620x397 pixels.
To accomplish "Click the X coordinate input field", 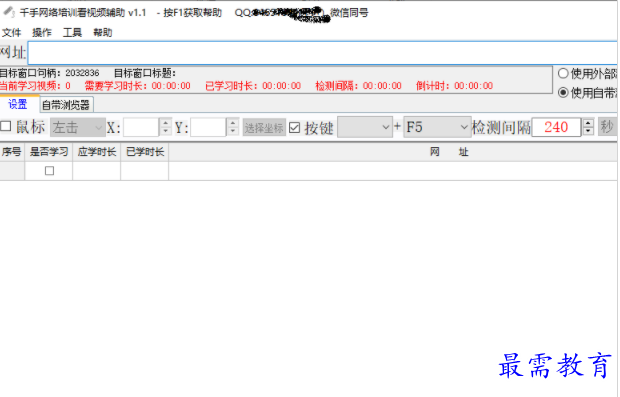I will 141,128.
